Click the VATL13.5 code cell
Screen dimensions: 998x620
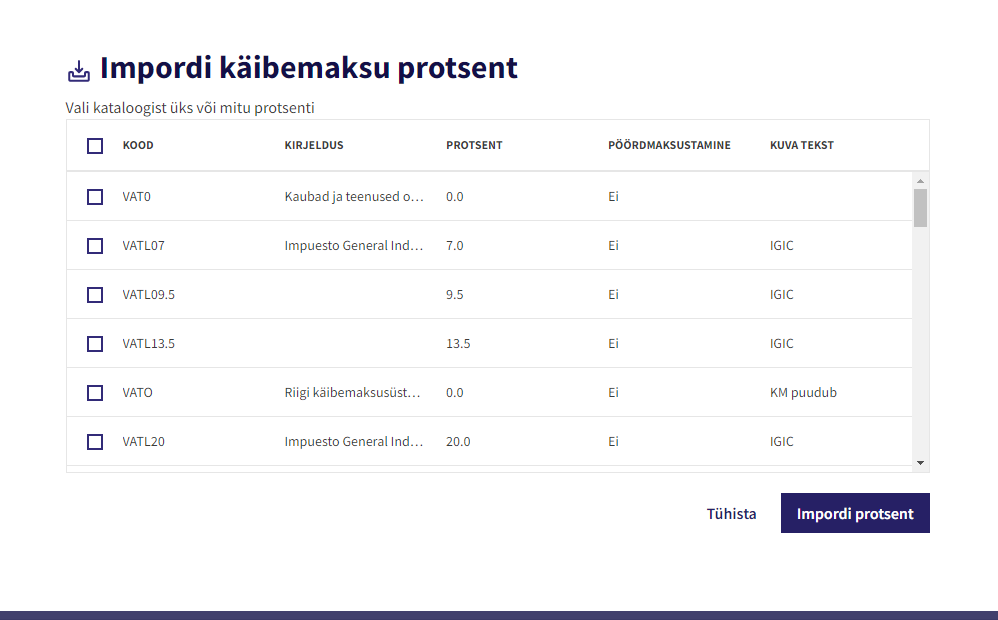[x=149, y=344]
